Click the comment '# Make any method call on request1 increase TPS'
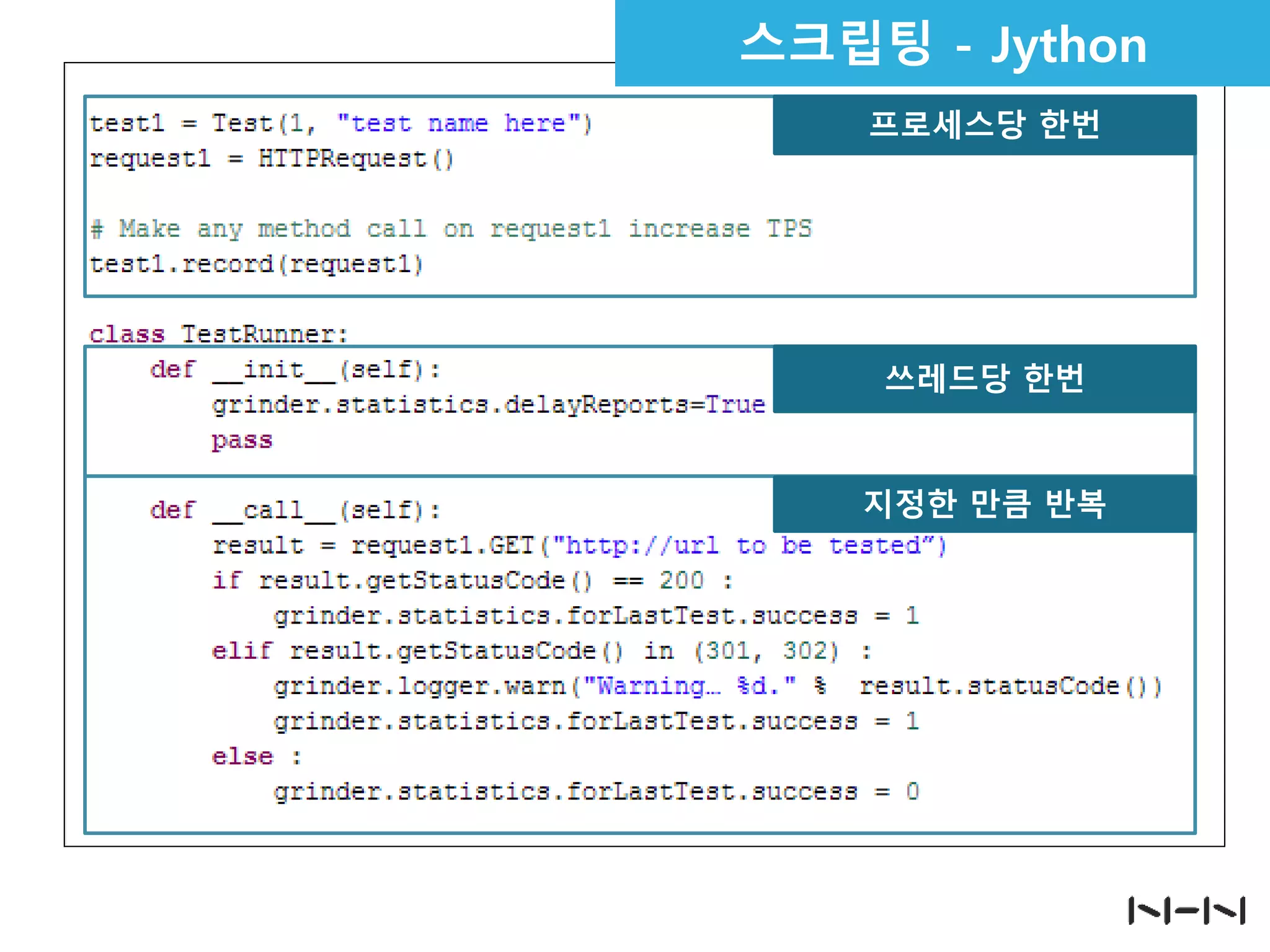 tap(451, 229)
